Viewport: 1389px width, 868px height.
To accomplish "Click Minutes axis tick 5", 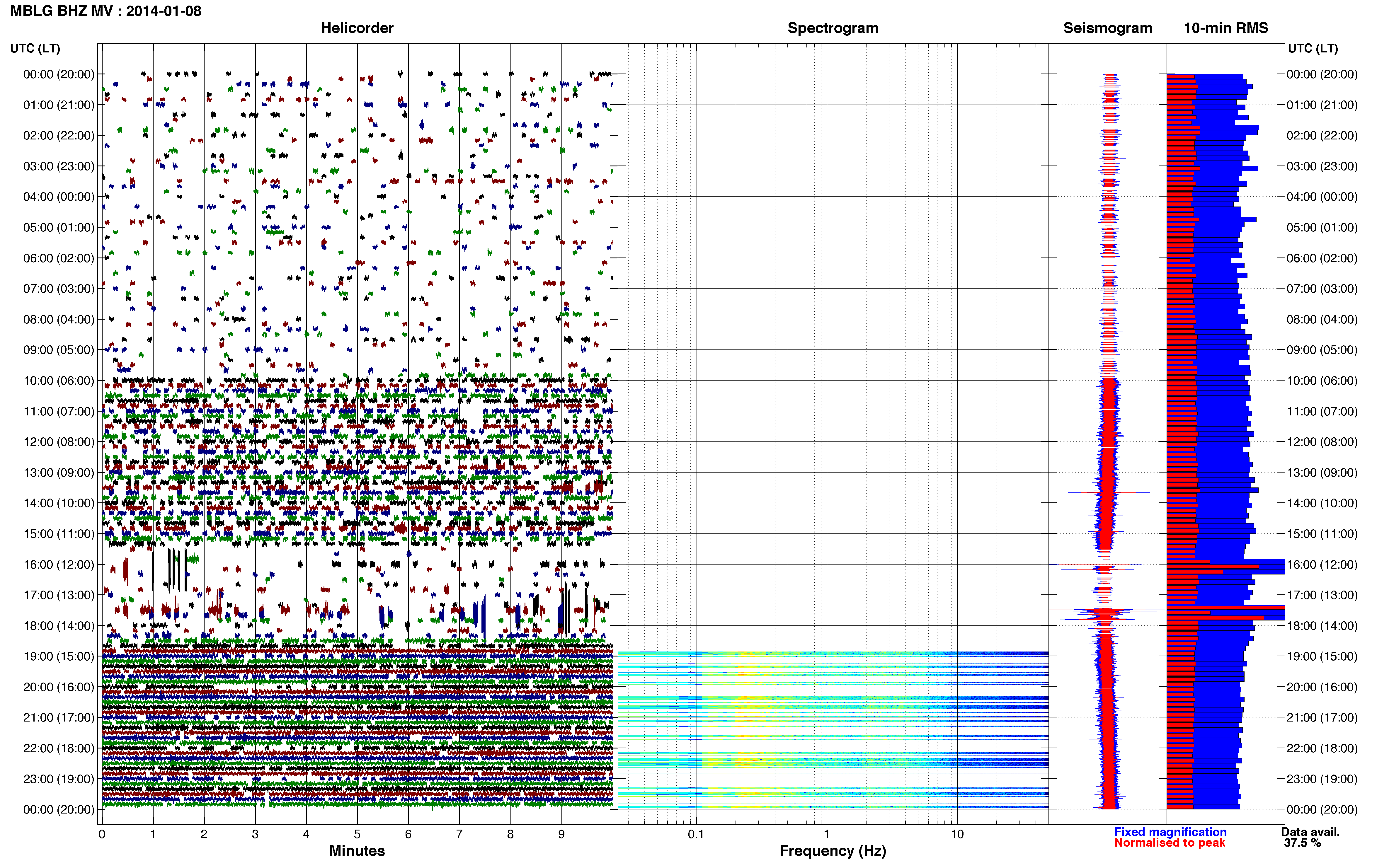I will point(357,834).
